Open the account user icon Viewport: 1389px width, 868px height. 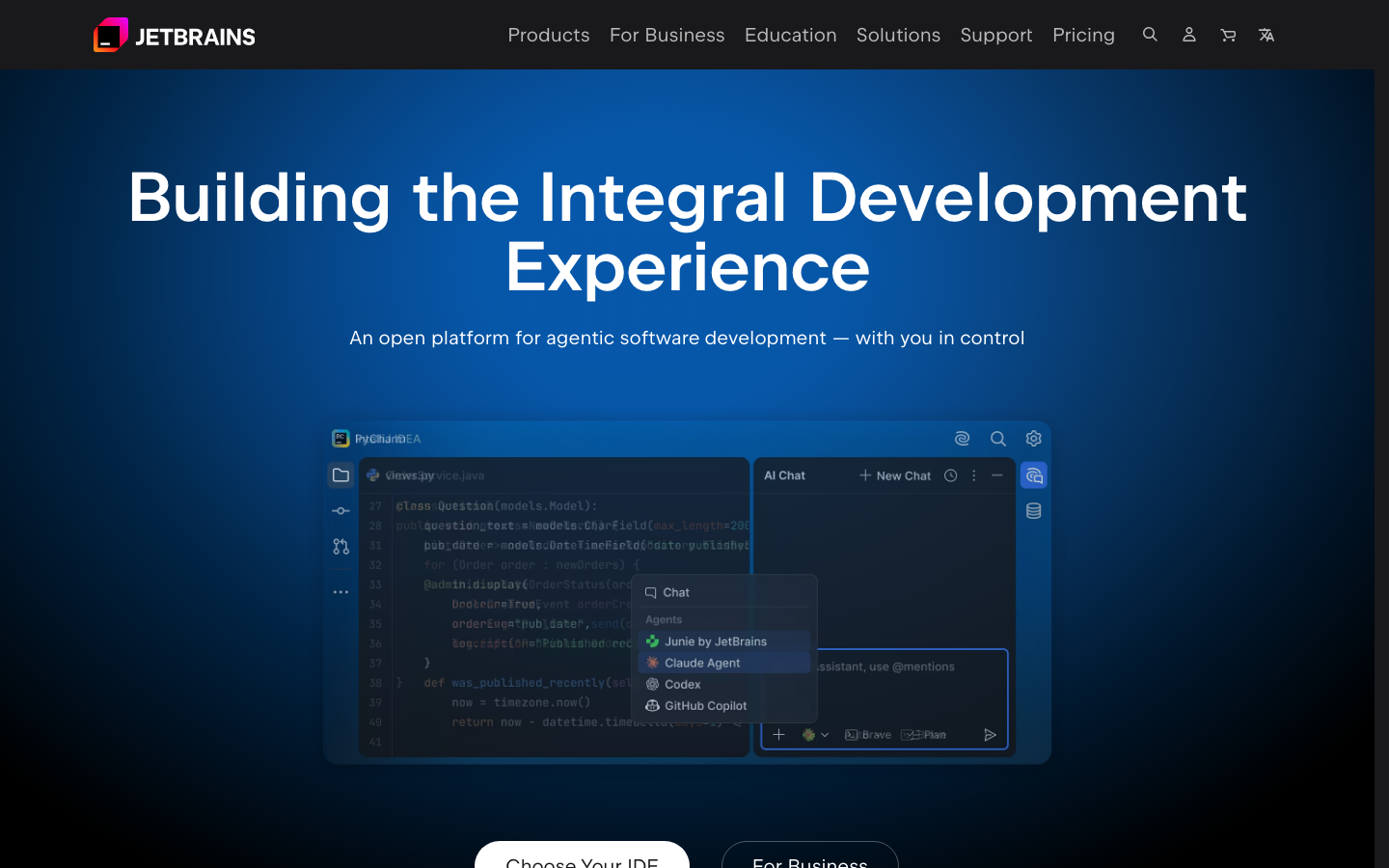(x=1189, y=35)
